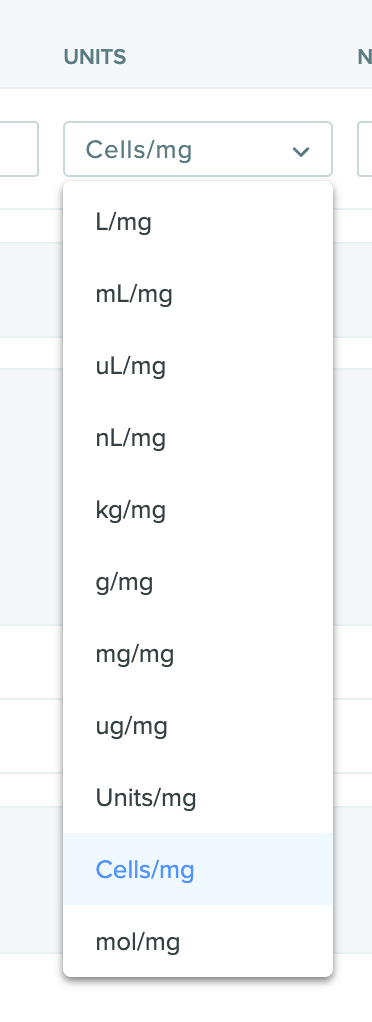
Task: Select the g/mg option
Action: pyautogui.click(x=198, y=581)
